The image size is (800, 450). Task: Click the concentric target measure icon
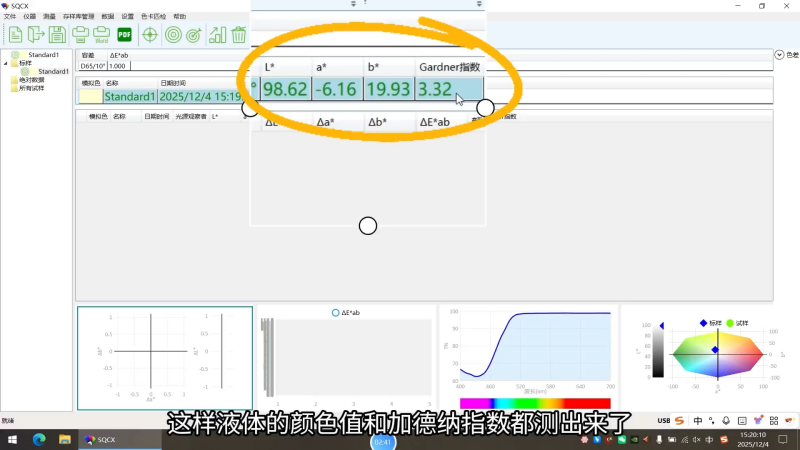pos(173,35)
